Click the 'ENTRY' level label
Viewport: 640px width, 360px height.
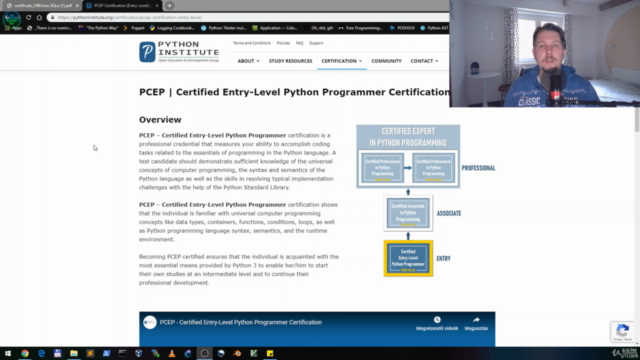(444, 259)
